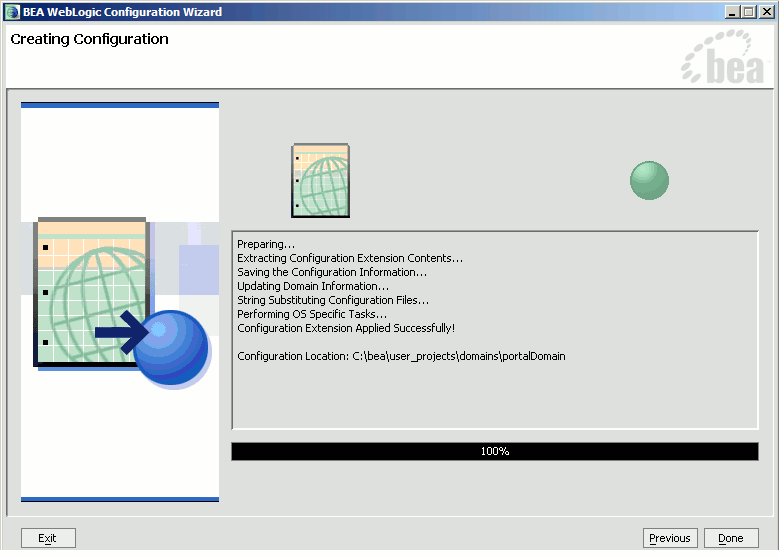Click the Previous button

(x=670, y=538)
